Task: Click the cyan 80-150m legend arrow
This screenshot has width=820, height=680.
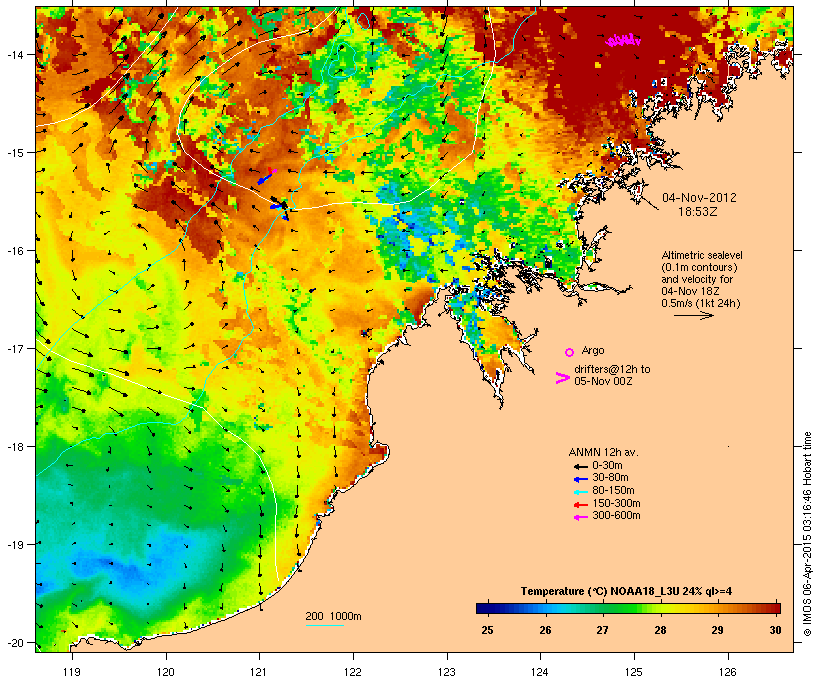Action: (x=580, y=492)
